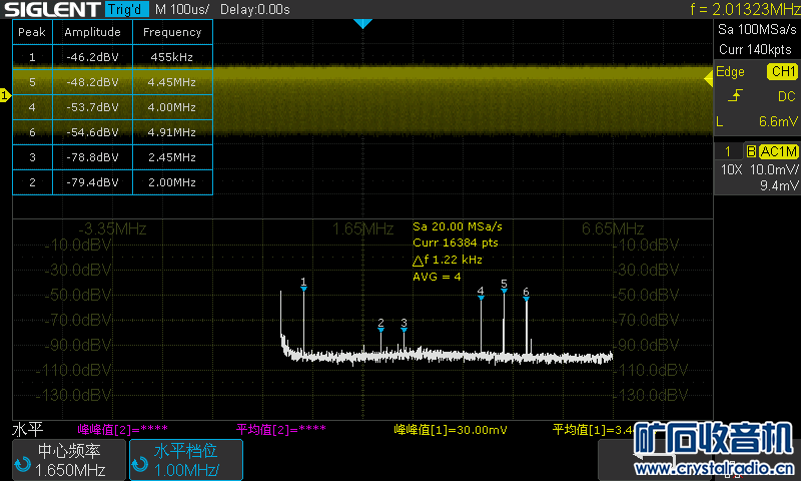Click the yellow trigger level arrow
801x481 pixels.
[x=707, y=76]
